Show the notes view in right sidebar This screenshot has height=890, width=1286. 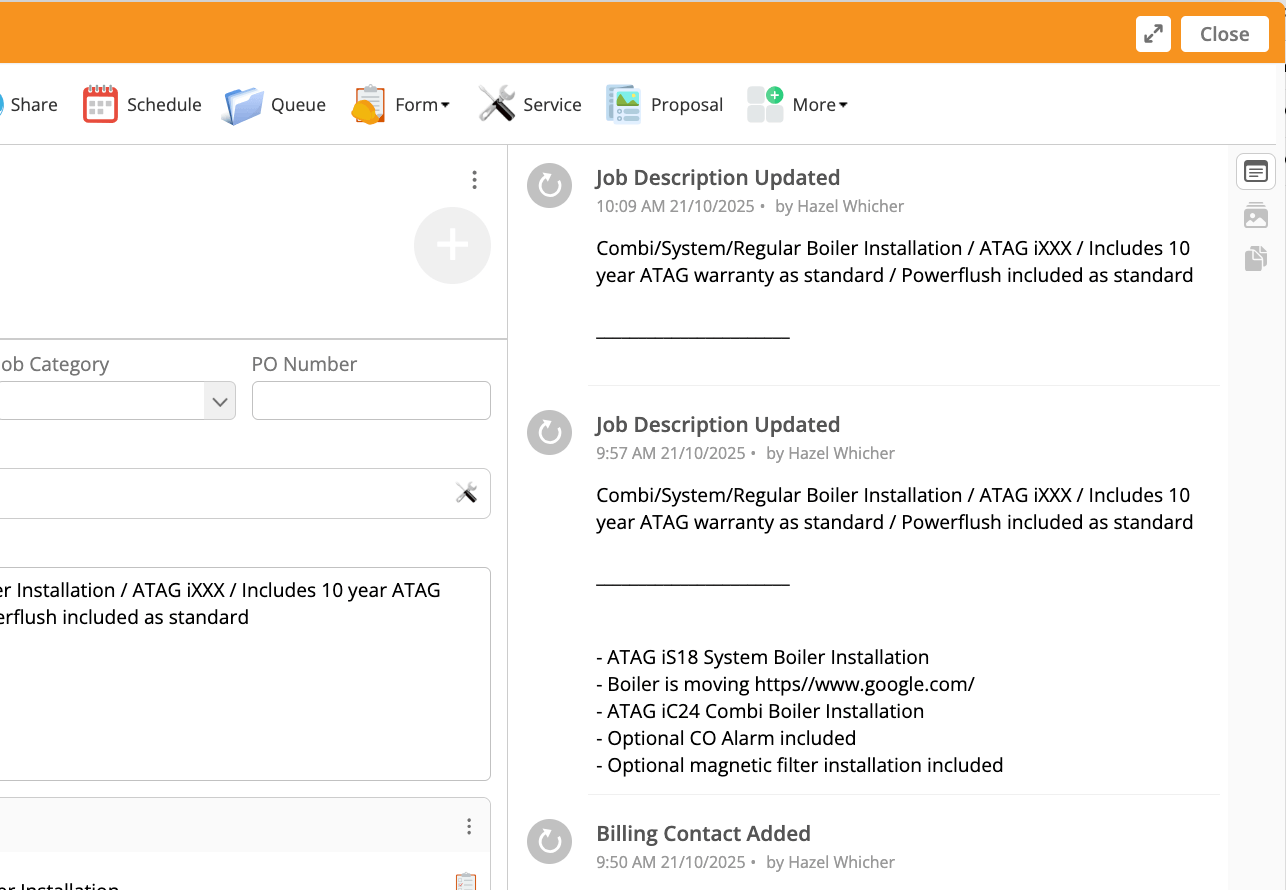click(1255, 172)
